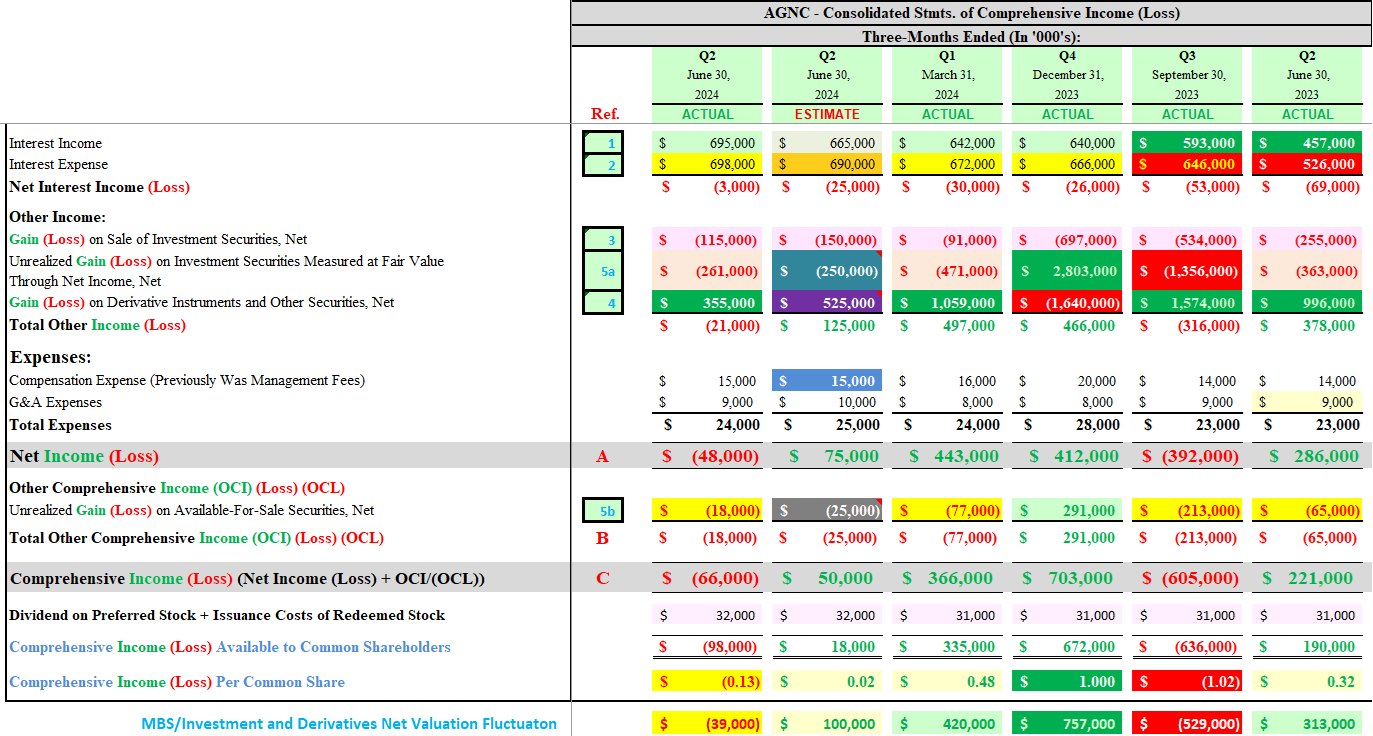
Task: Select the 757,000 net valuation fluctuation cell
Action: point(1067,724)
